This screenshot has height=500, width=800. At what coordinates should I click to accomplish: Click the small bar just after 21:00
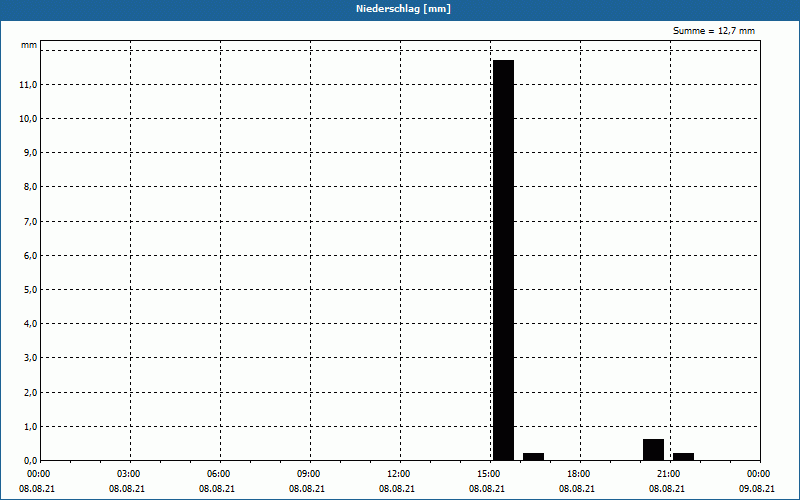(683, 457)
